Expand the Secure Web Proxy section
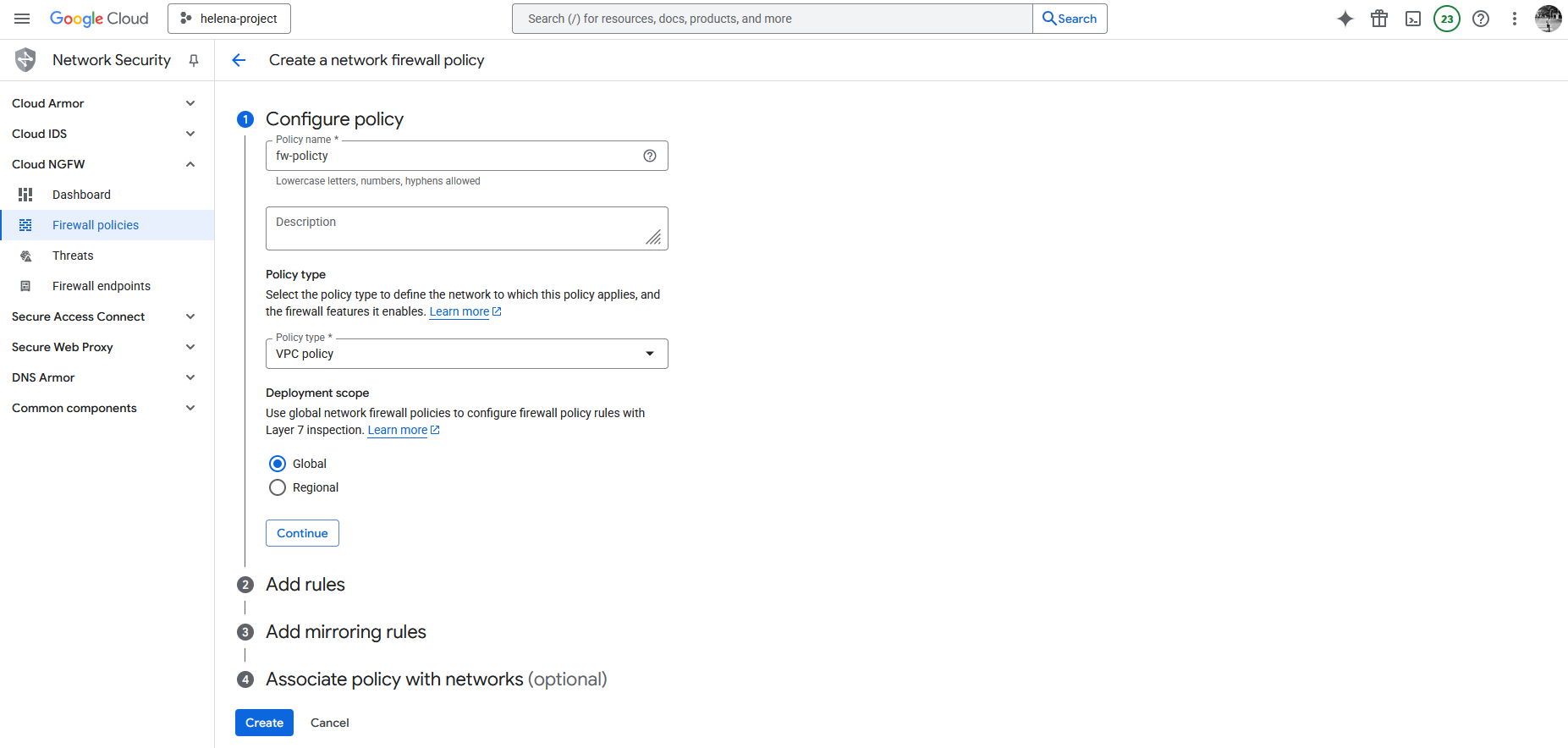Viewport: 1568px width, 748px height. click(190, 347)
